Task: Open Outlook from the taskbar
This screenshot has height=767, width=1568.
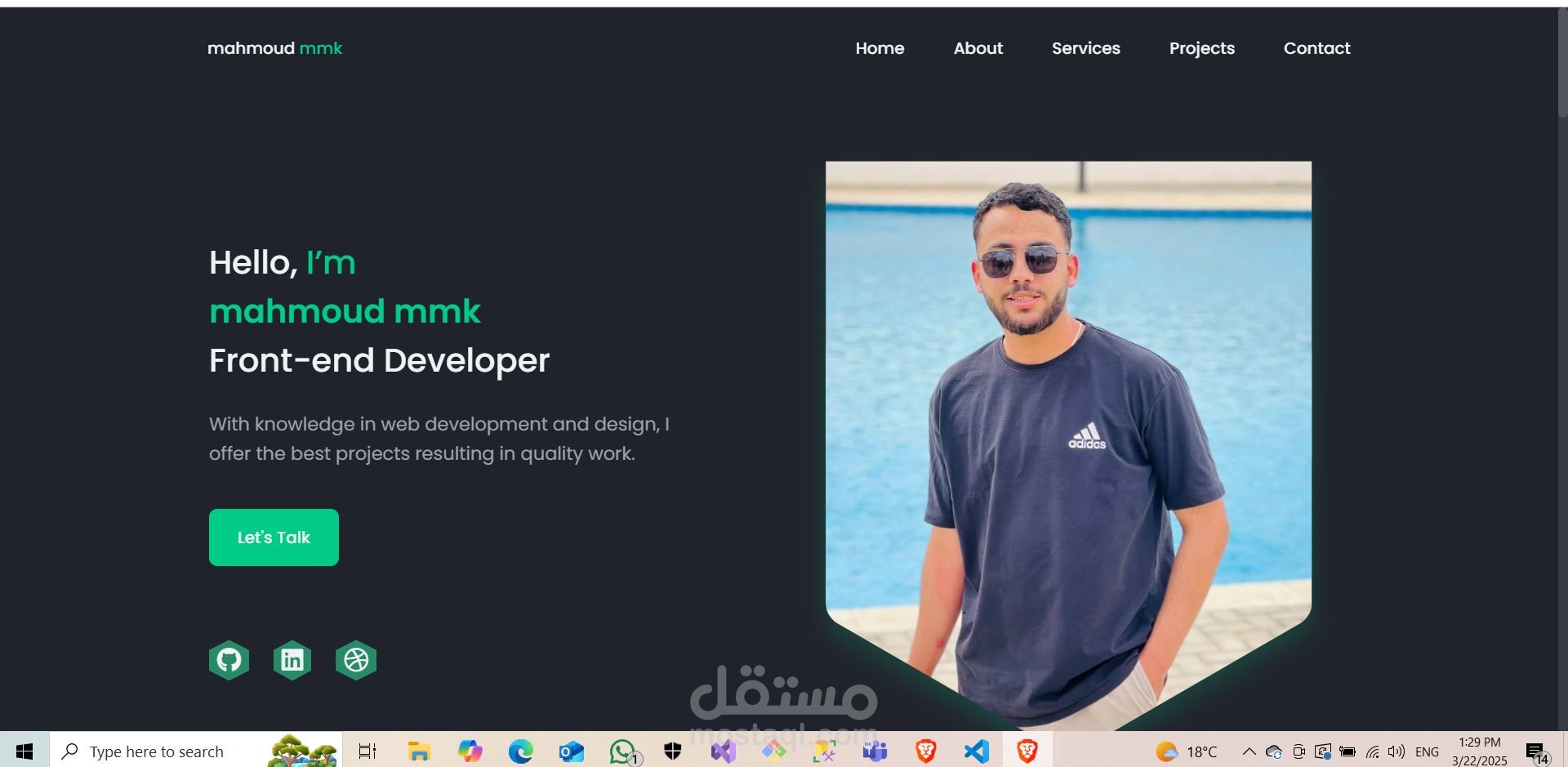Action: pos(571,751)
